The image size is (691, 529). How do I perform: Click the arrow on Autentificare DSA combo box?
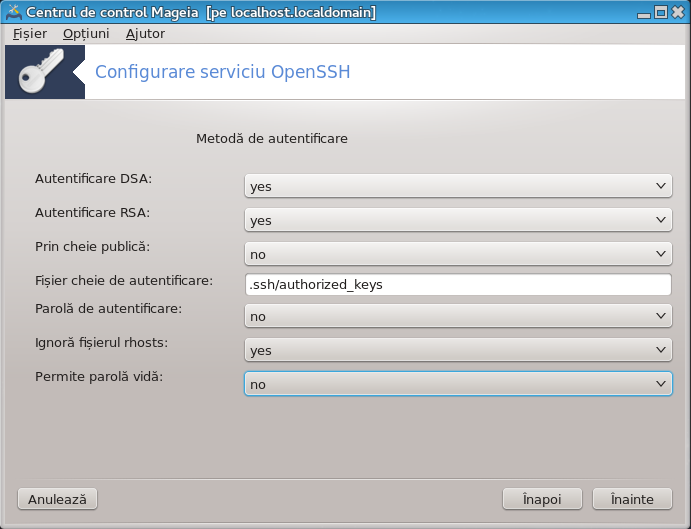(x=661, y=186)
